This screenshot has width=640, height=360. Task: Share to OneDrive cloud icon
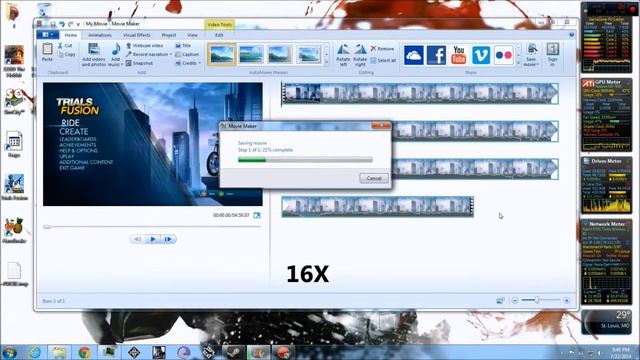point(413,55)
